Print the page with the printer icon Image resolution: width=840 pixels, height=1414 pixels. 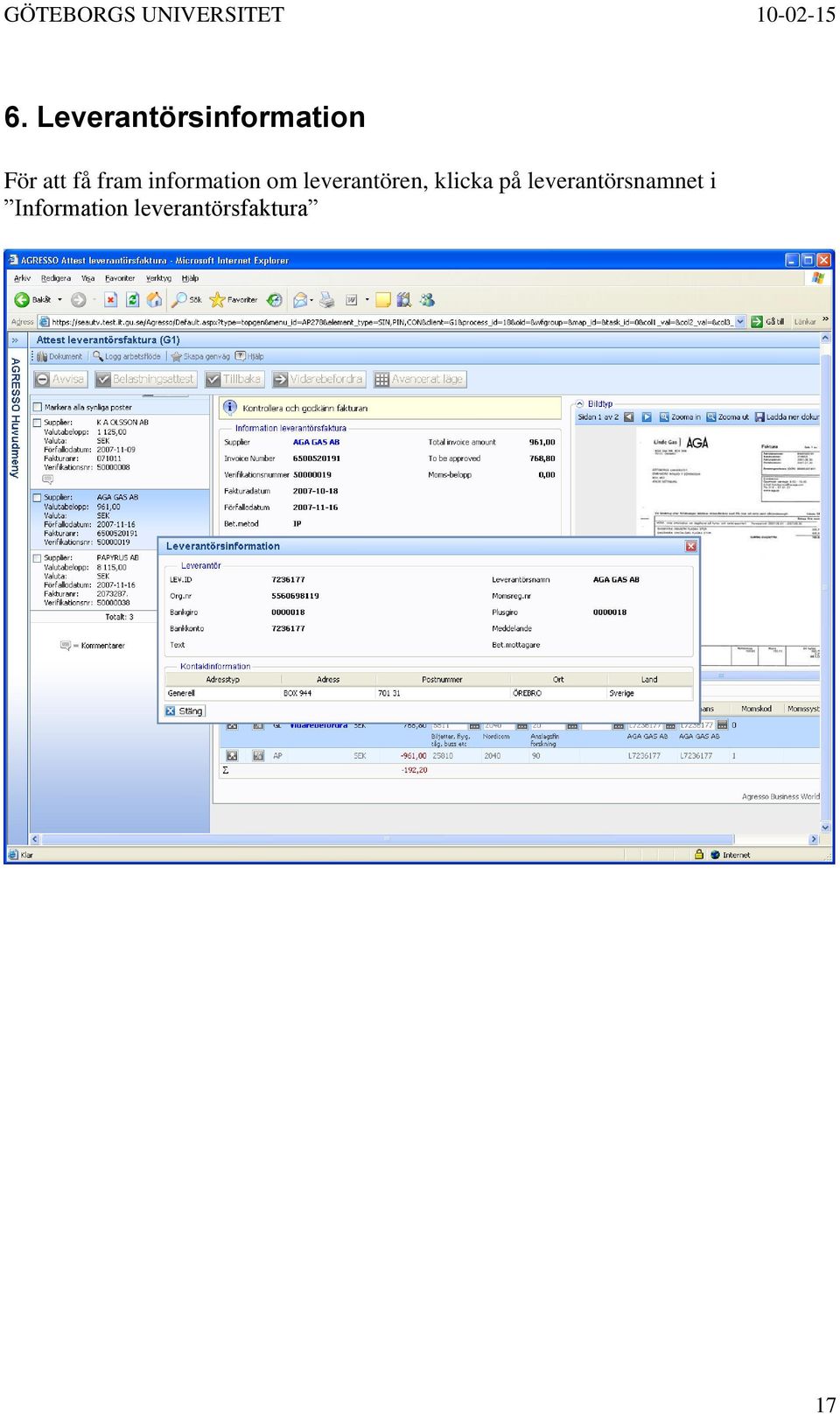327,300
